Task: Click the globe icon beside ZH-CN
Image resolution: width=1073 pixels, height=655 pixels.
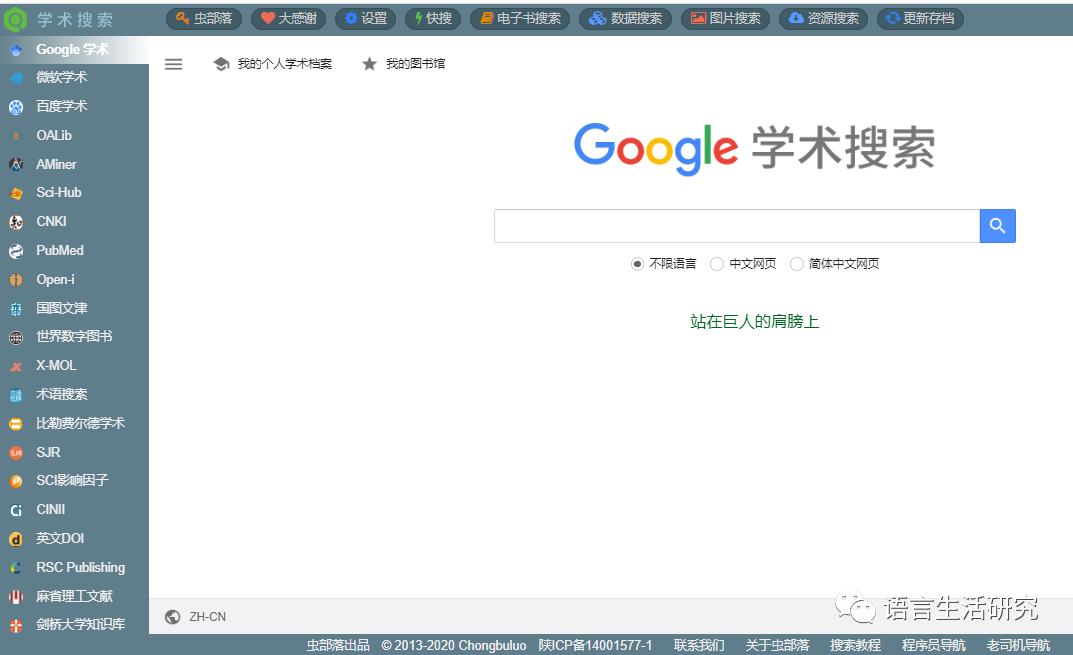Action: (172, 617)
